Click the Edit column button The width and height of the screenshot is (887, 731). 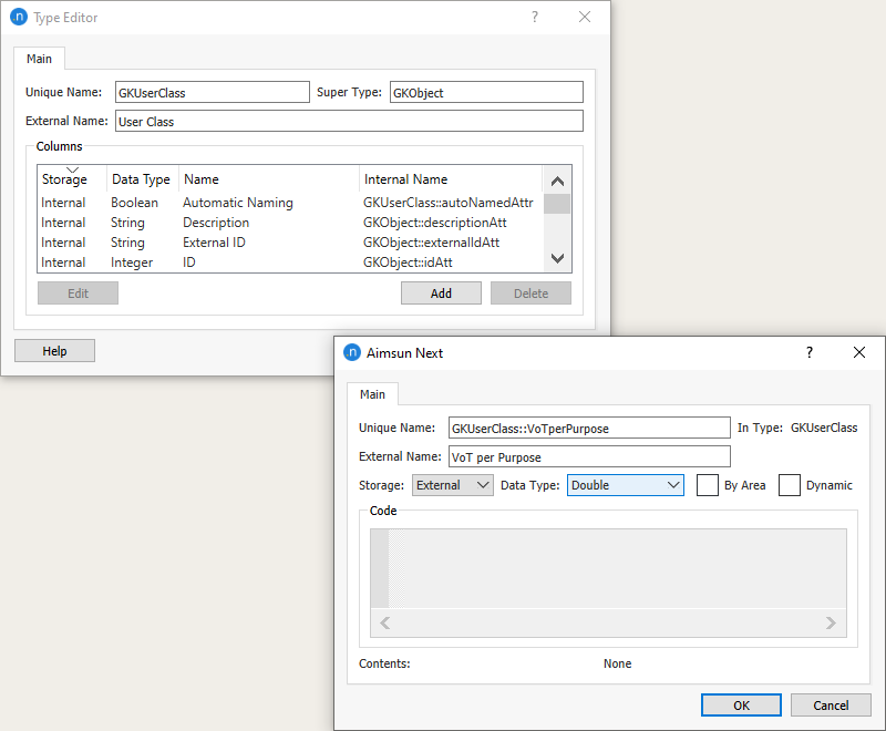[78, 293]
